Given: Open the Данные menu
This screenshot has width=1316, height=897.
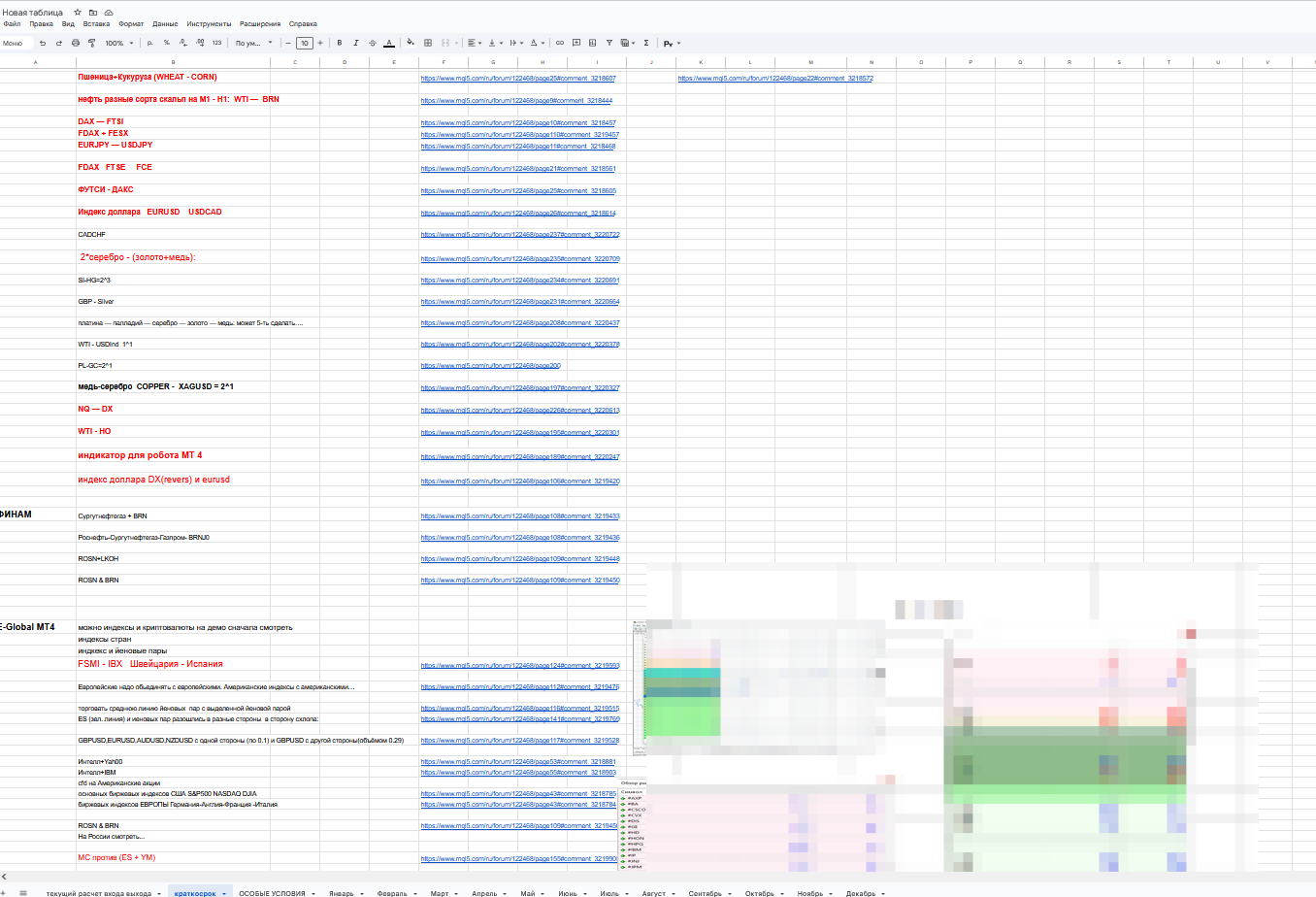Looking at the screenshot, I should point(165,24).
